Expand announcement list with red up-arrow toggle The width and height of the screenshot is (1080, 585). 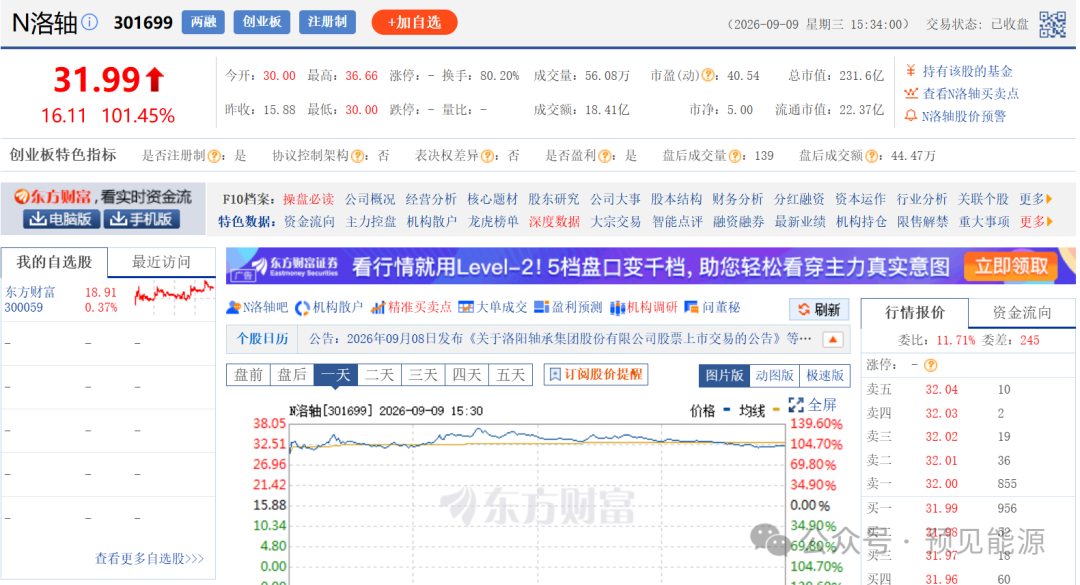(833, 339)
